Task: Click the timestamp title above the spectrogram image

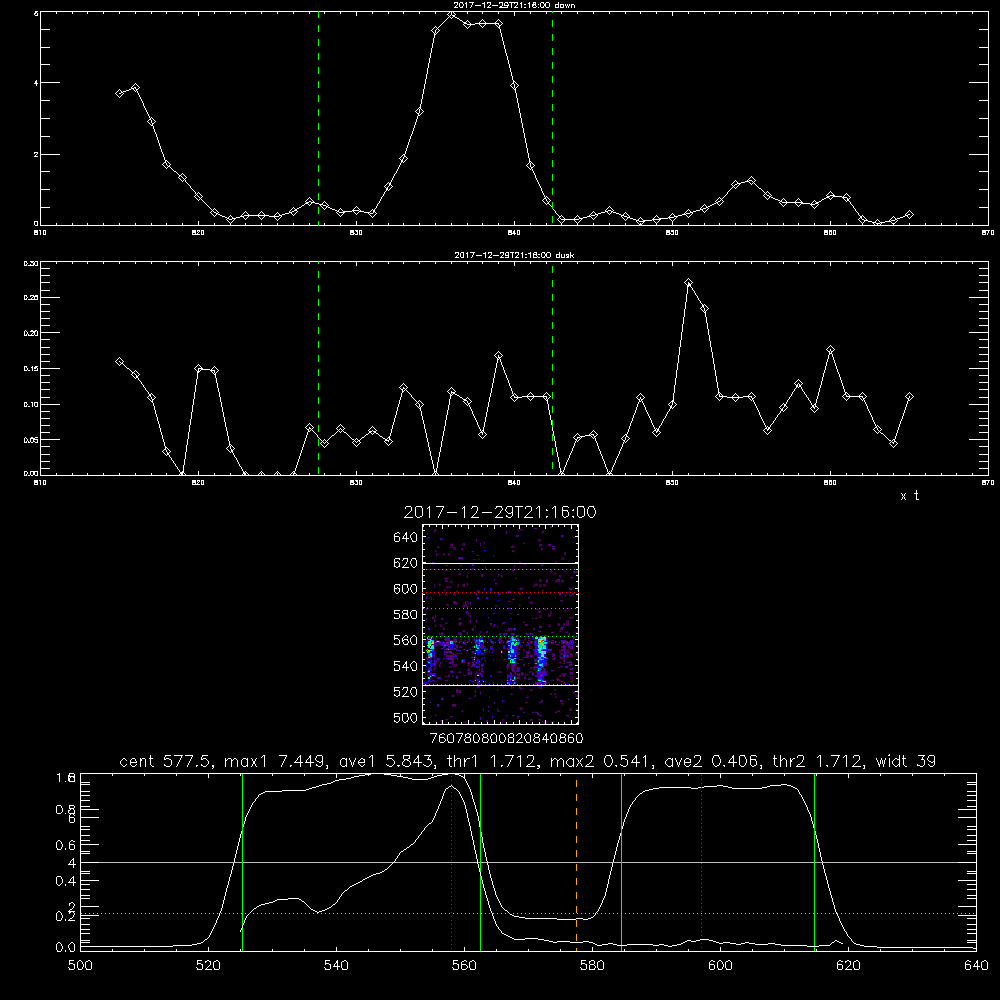Action: pos(500,512)
